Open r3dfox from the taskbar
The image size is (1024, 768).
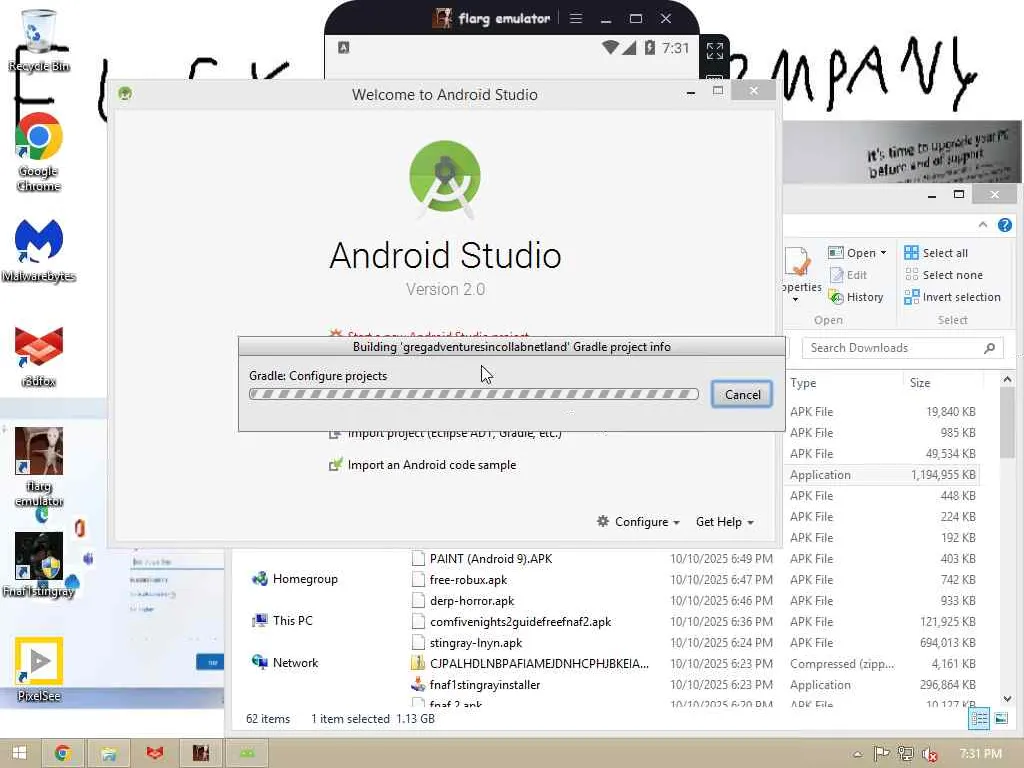pos(155,753)
